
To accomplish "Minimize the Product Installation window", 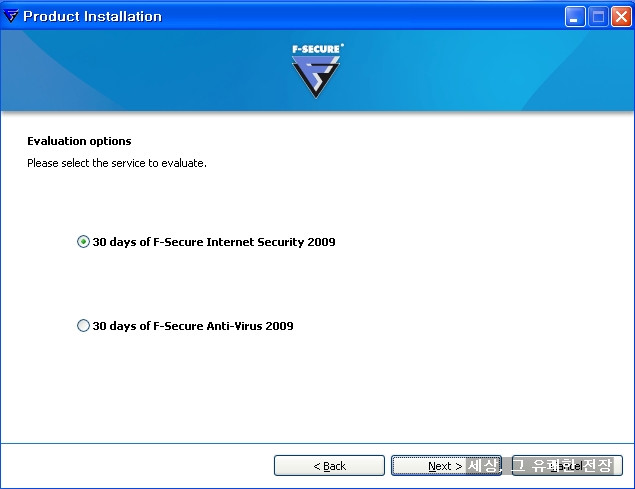I will (x=575, y=17).
